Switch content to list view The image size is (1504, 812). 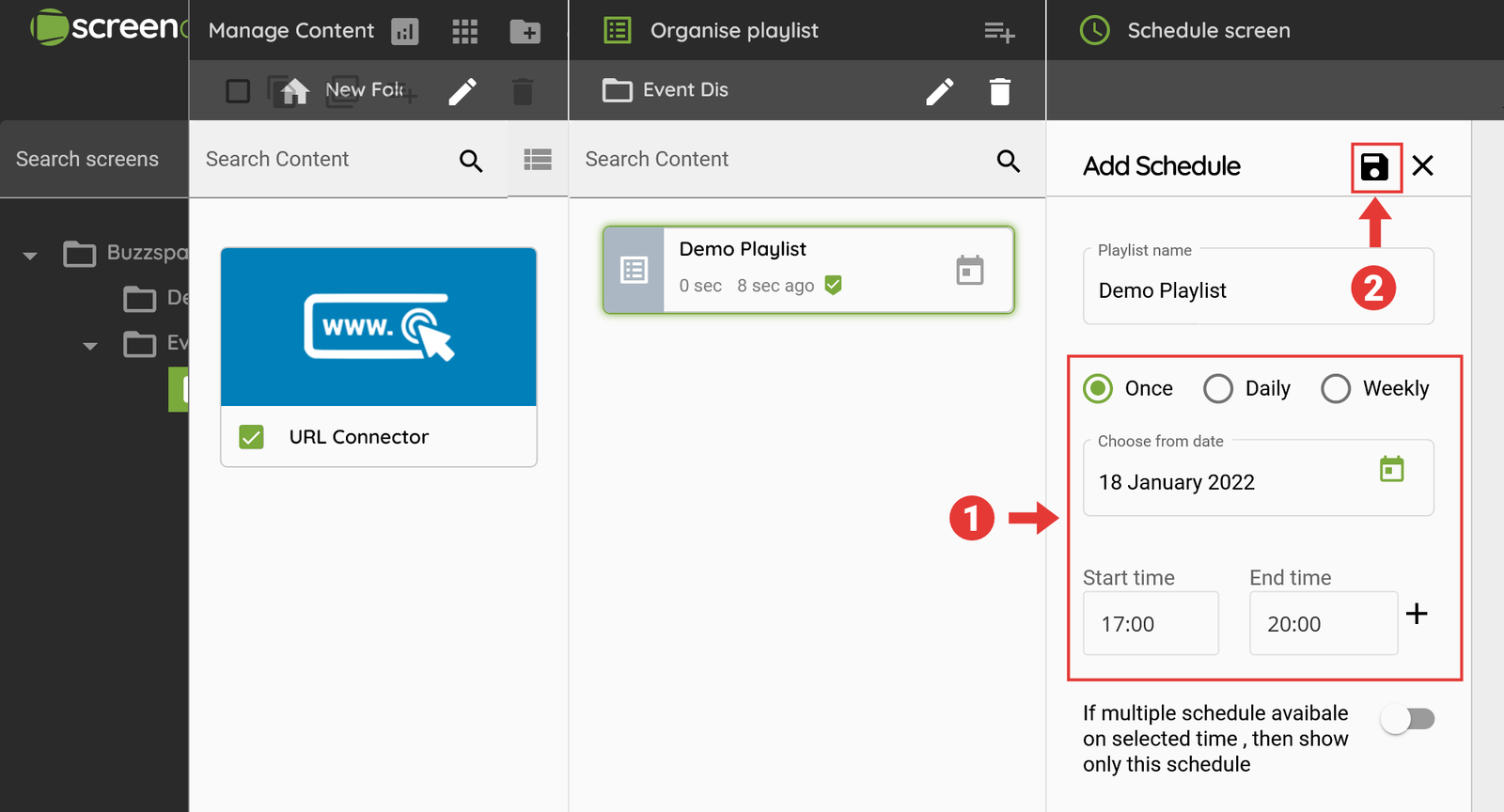point(538,160)
